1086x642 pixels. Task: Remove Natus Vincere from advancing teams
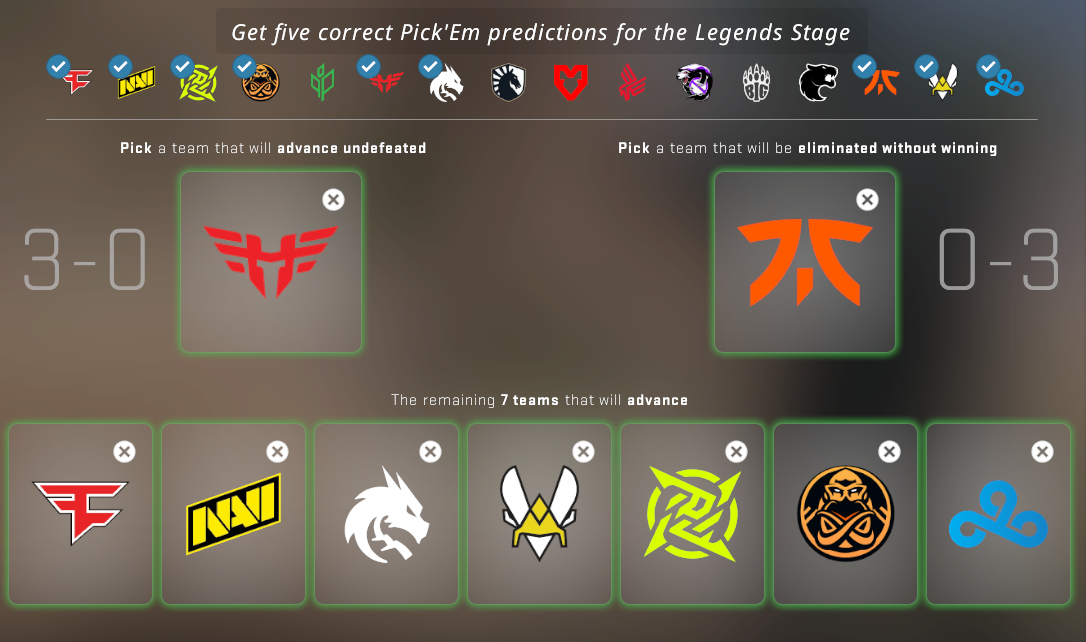point(277,452)
